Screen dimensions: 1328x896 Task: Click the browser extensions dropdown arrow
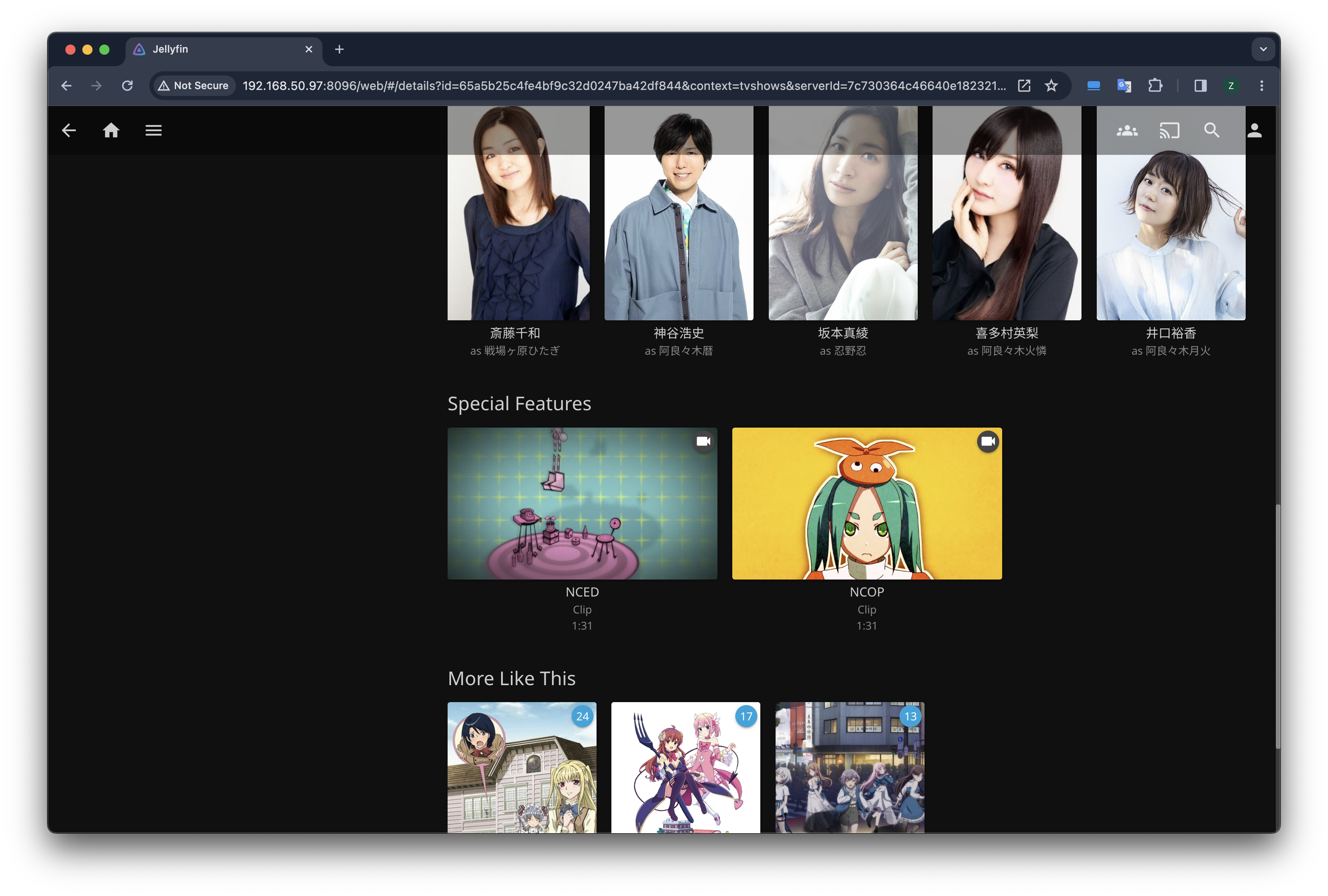(1154, 85)
